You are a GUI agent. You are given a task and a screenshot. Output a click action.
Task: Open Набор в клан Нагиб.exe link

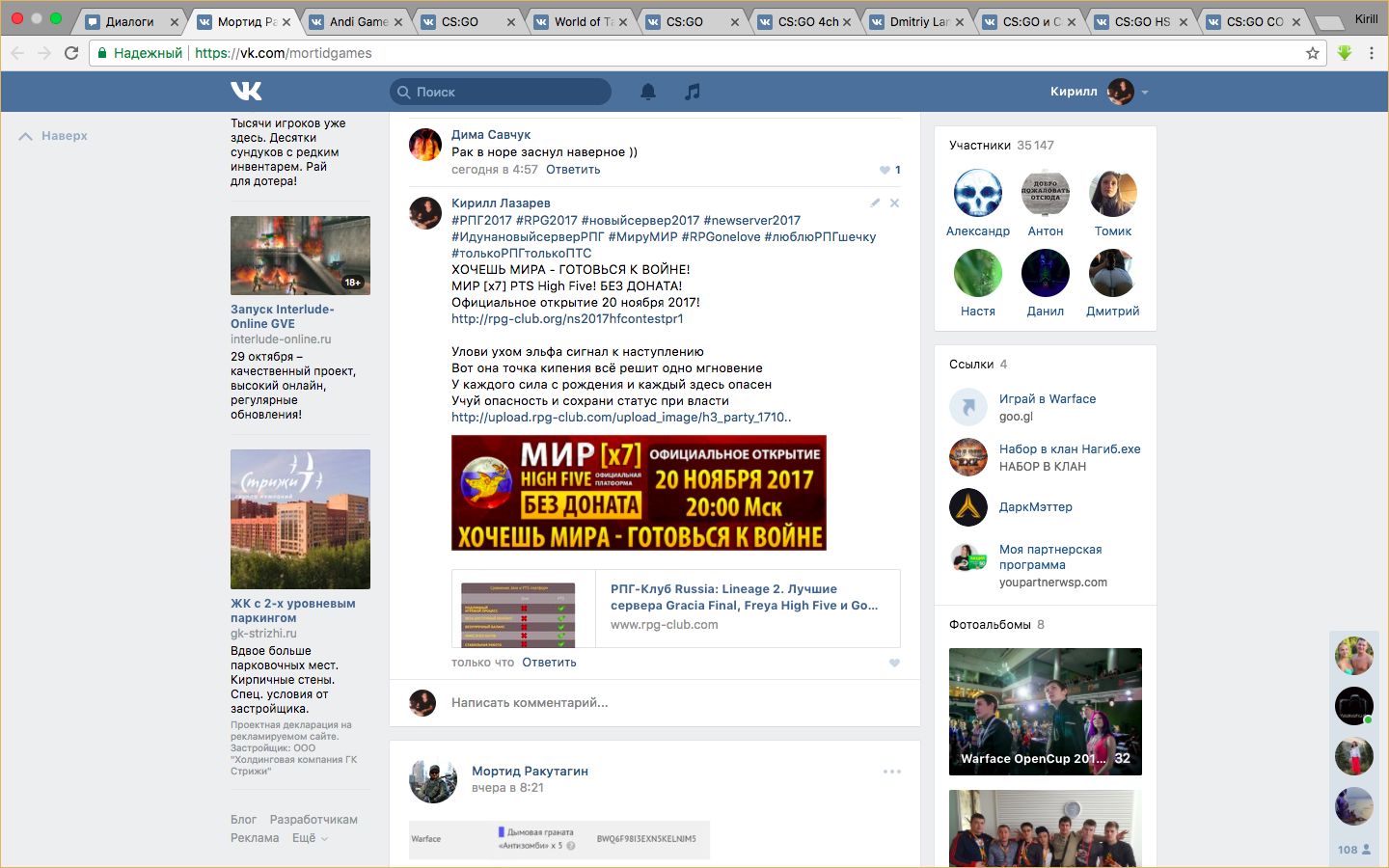[x=1070, y=449]
